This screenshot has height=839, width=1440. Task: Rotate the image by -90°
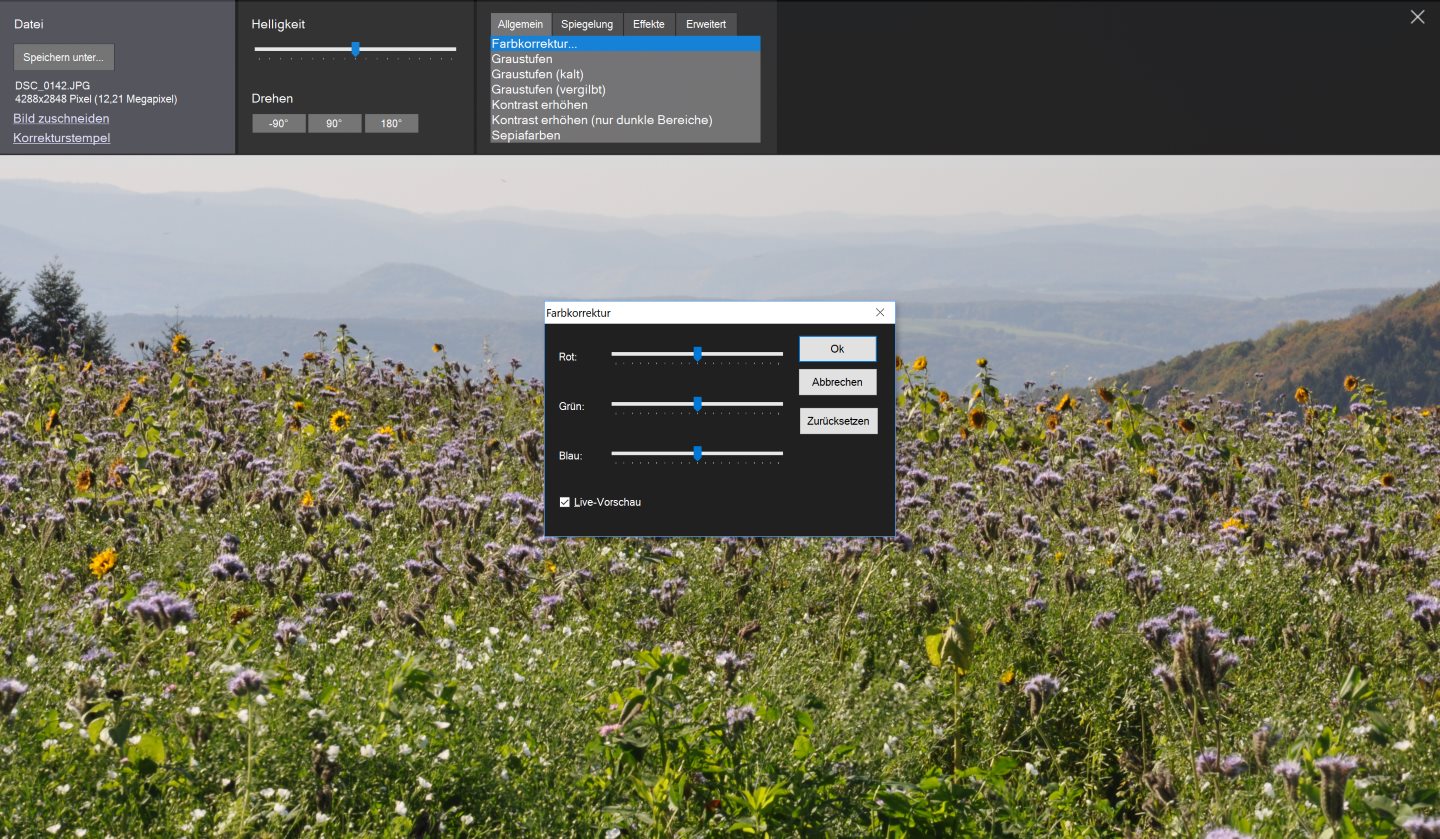click(x=279, y=124)
